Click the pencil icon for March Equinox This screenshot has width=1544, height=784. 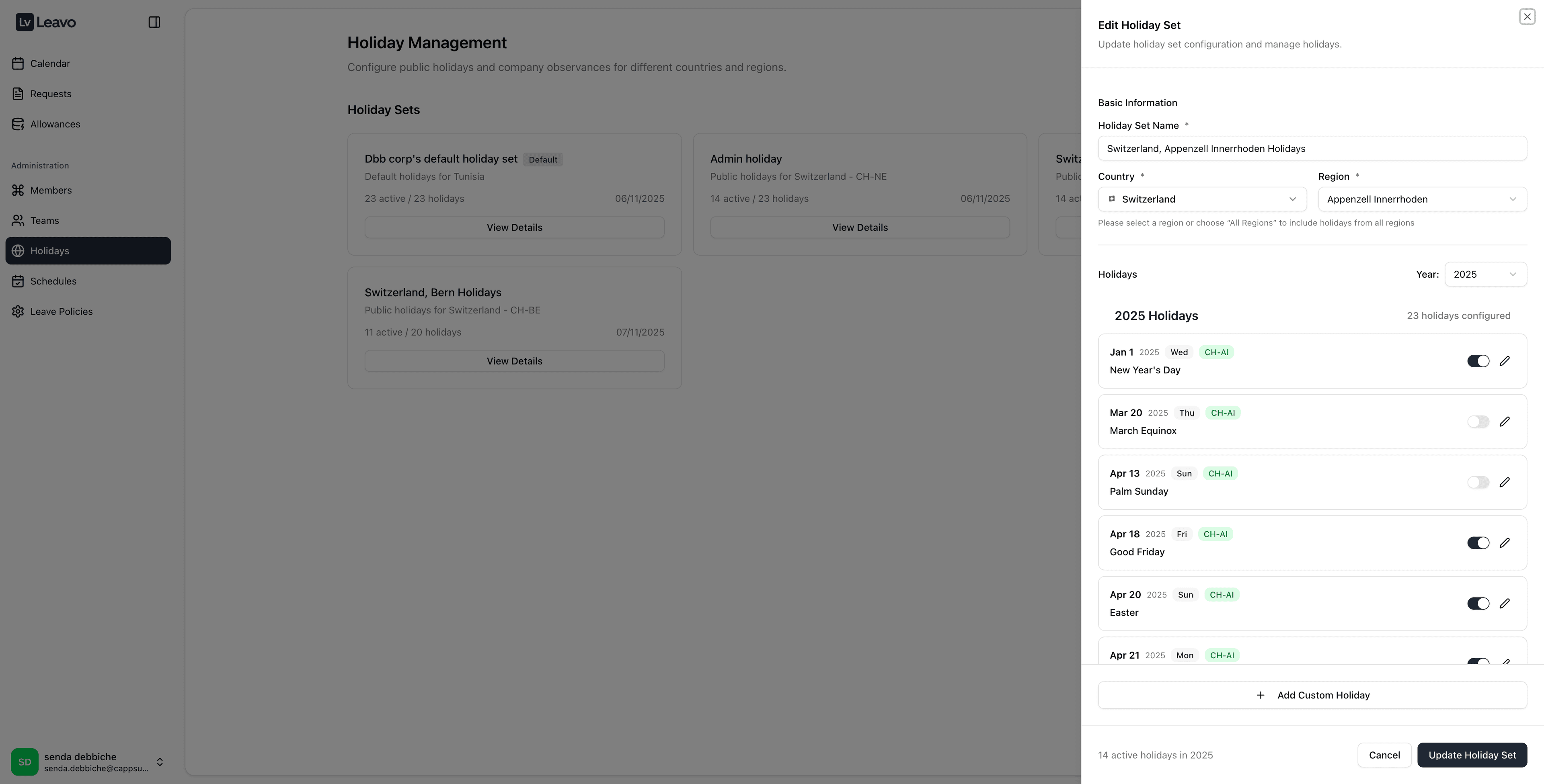(x=1505, y=422)
